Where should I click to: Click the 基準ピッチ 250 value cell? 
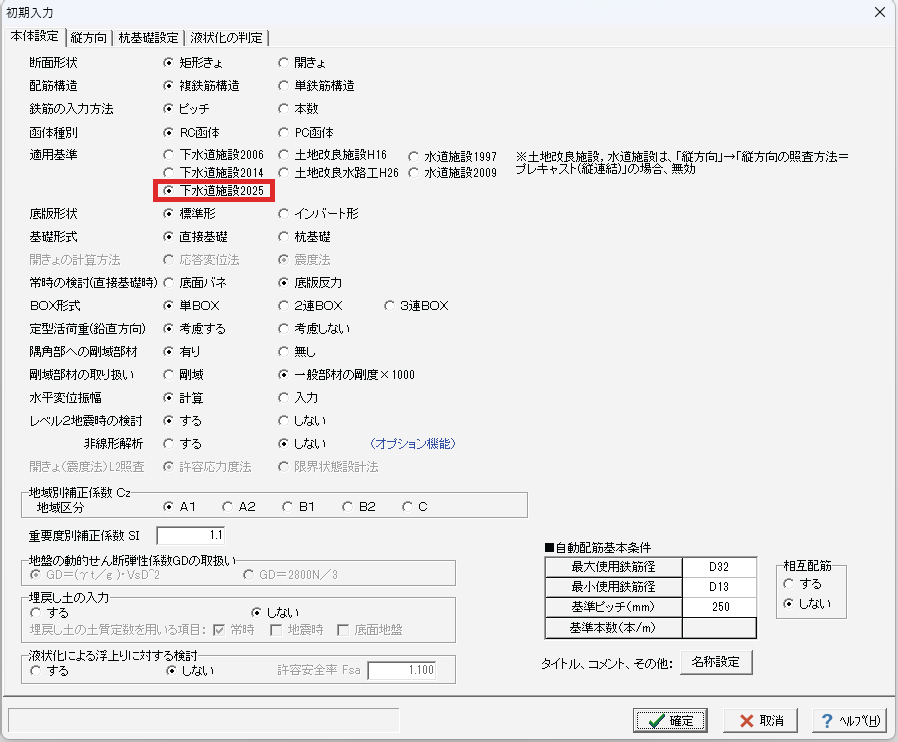coord(719,607)
